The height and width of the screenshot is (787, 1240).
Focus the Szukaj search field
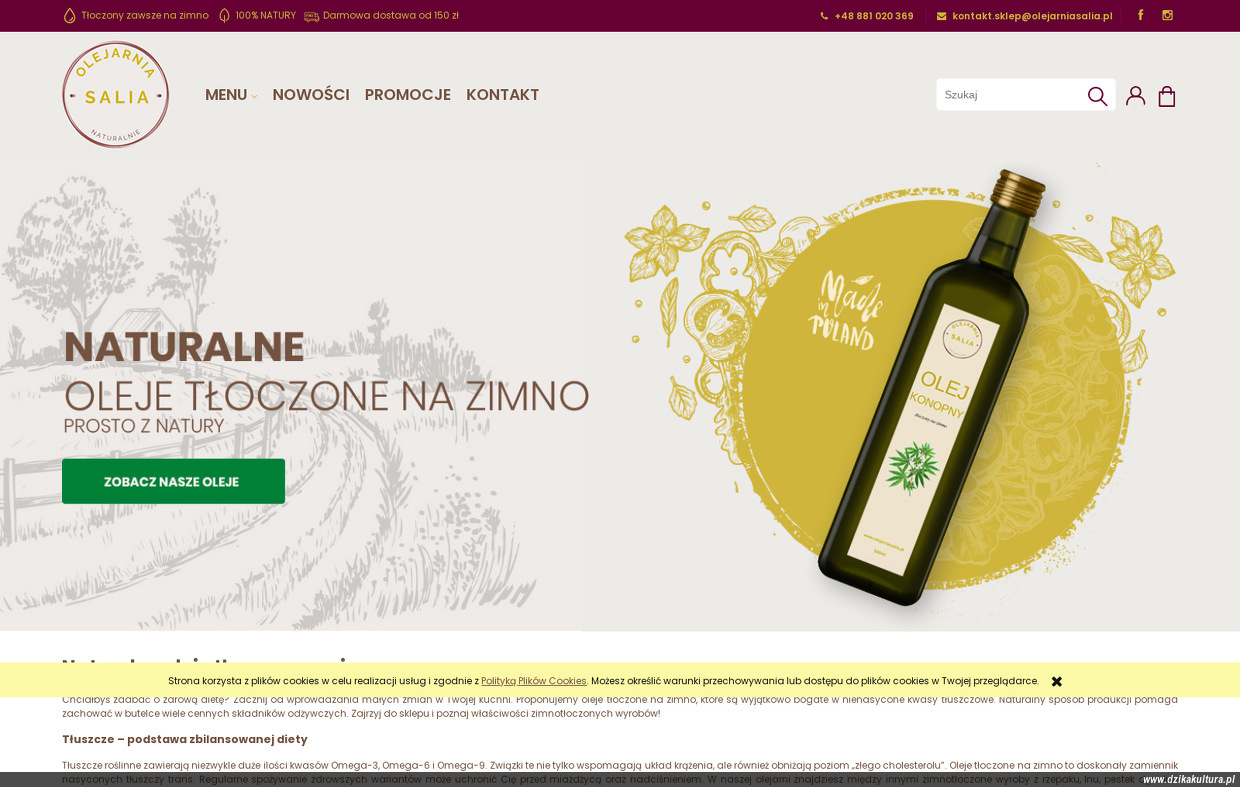tap(1010, 95)
